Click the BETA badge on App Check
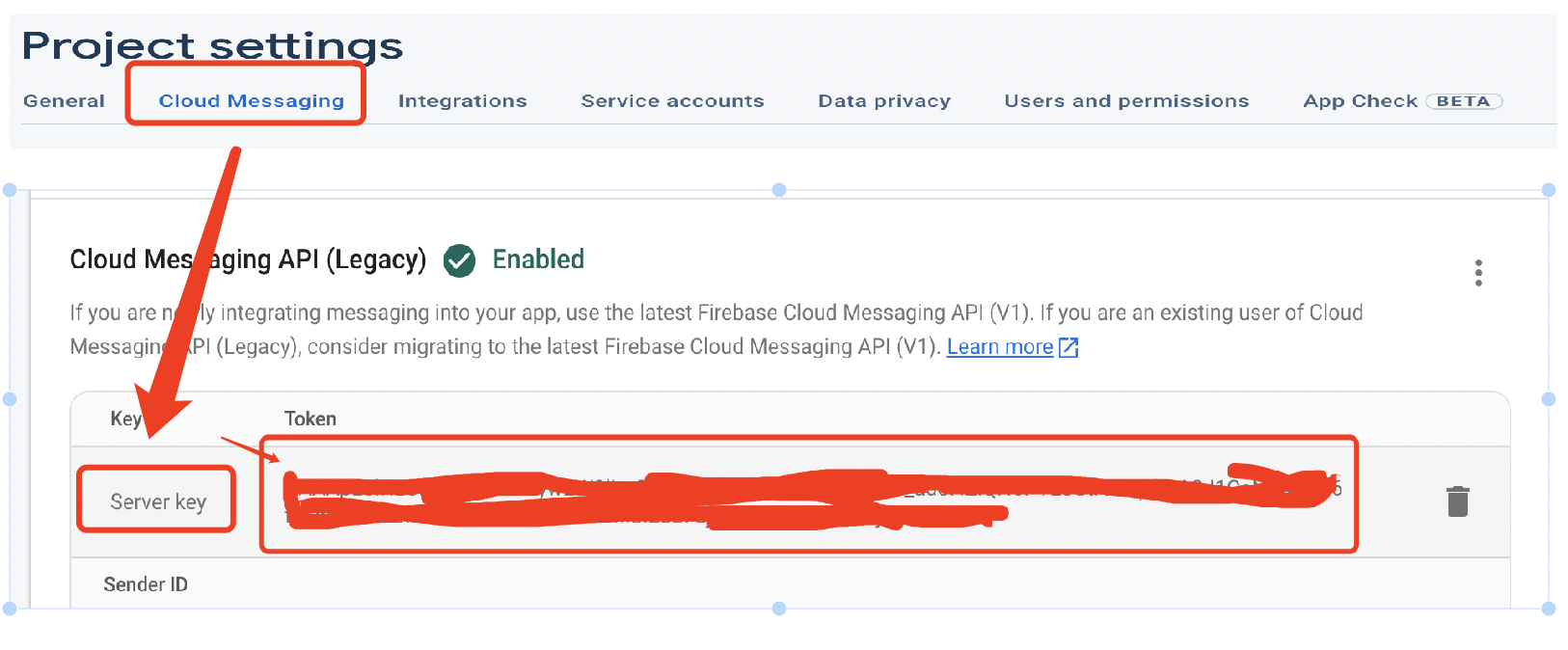1568x650 pixels. [x=1464, y=101]
